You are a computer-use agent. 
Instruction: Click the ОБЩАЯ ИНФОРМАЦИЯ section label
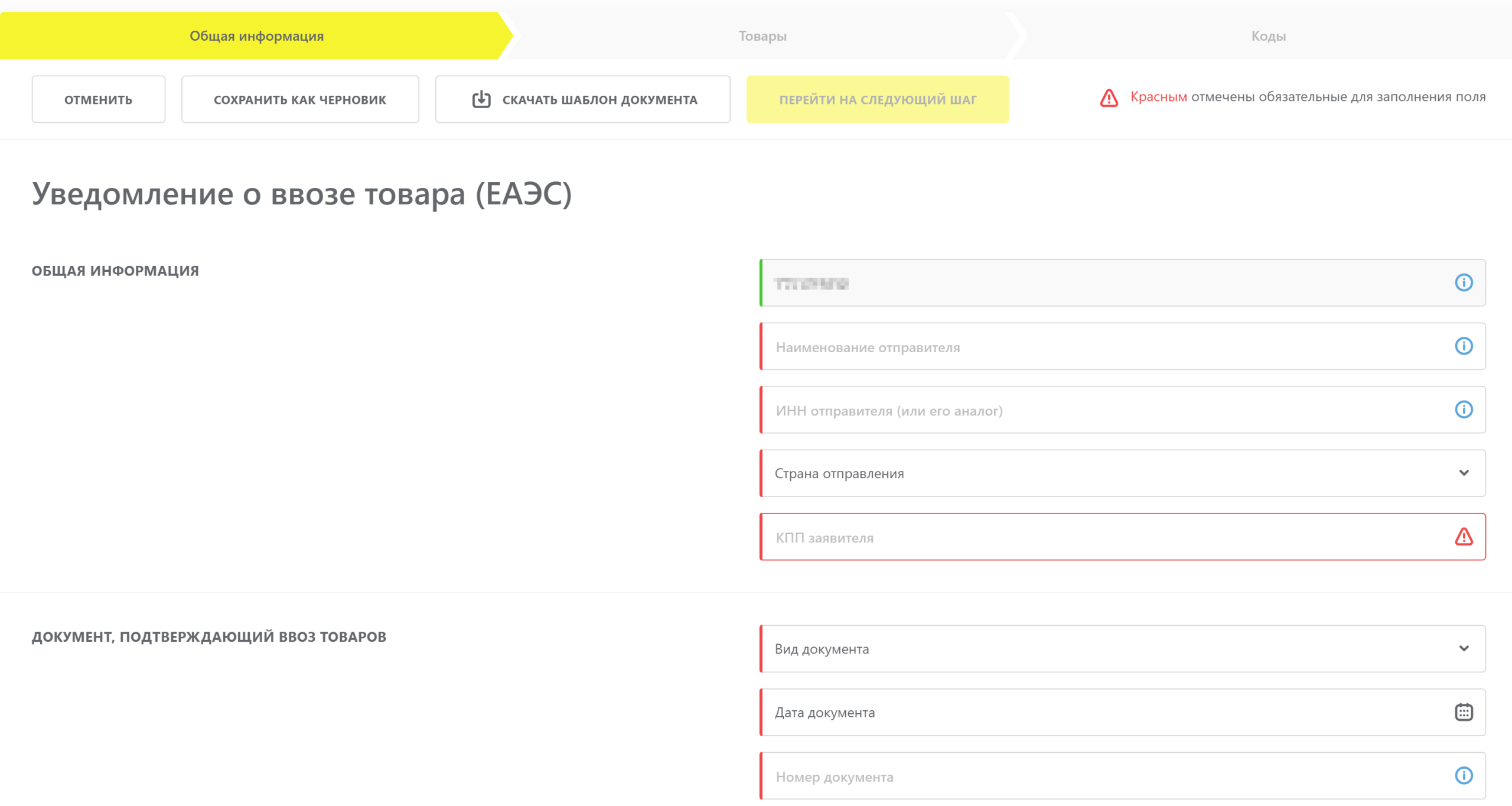(115, 271)
